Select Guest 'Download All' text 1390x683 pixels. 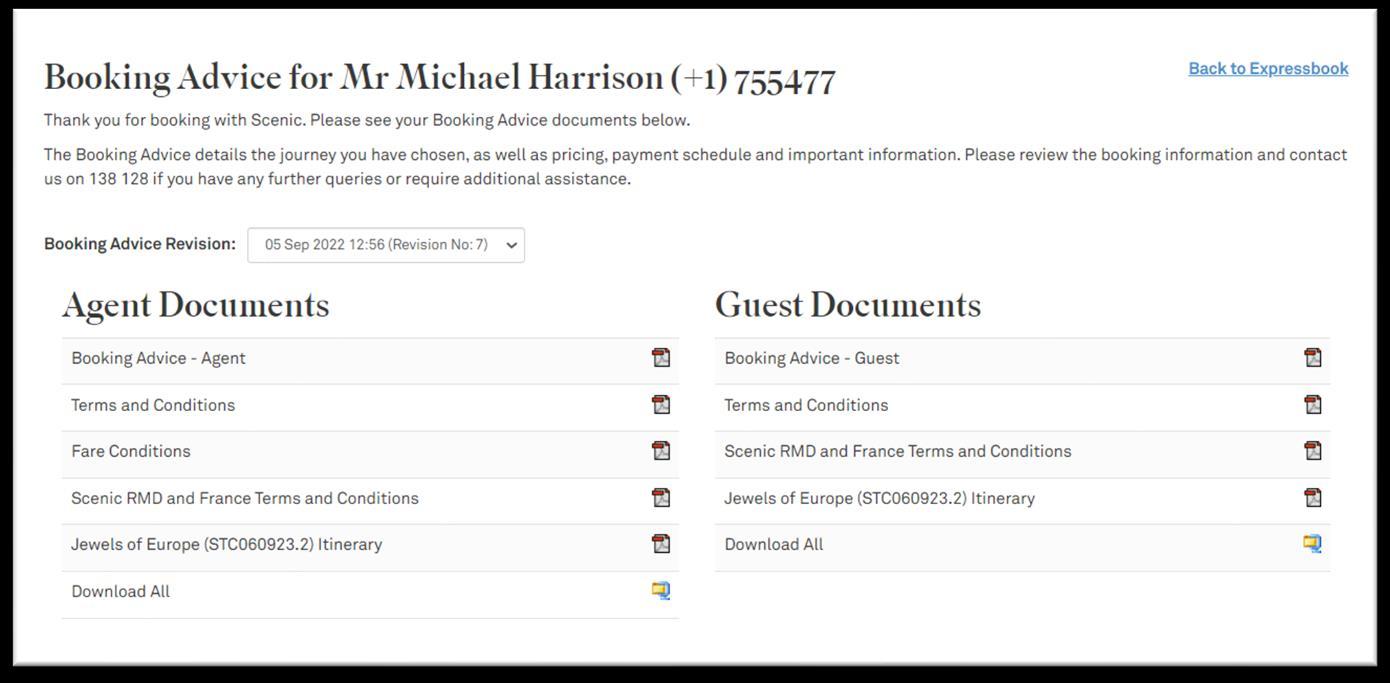click(774, 545)
